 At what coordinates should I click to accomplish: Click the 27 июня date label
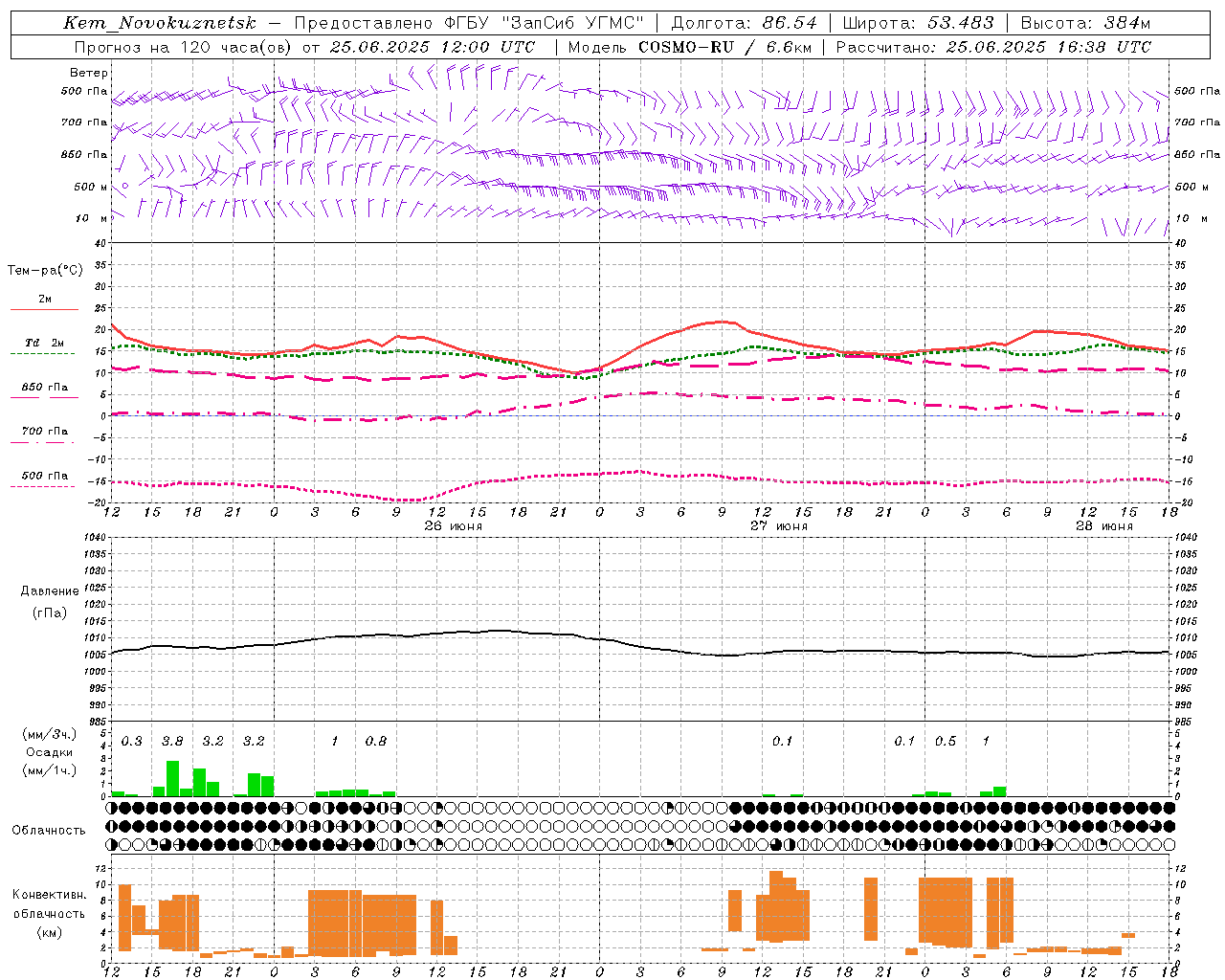(x=778, y=526)
